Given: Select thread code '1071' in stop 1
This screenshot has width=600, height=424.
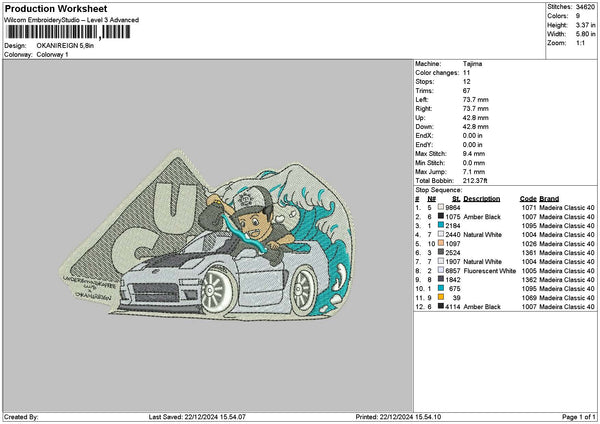Looking at the screenshot, I should [x=529, y=208].
